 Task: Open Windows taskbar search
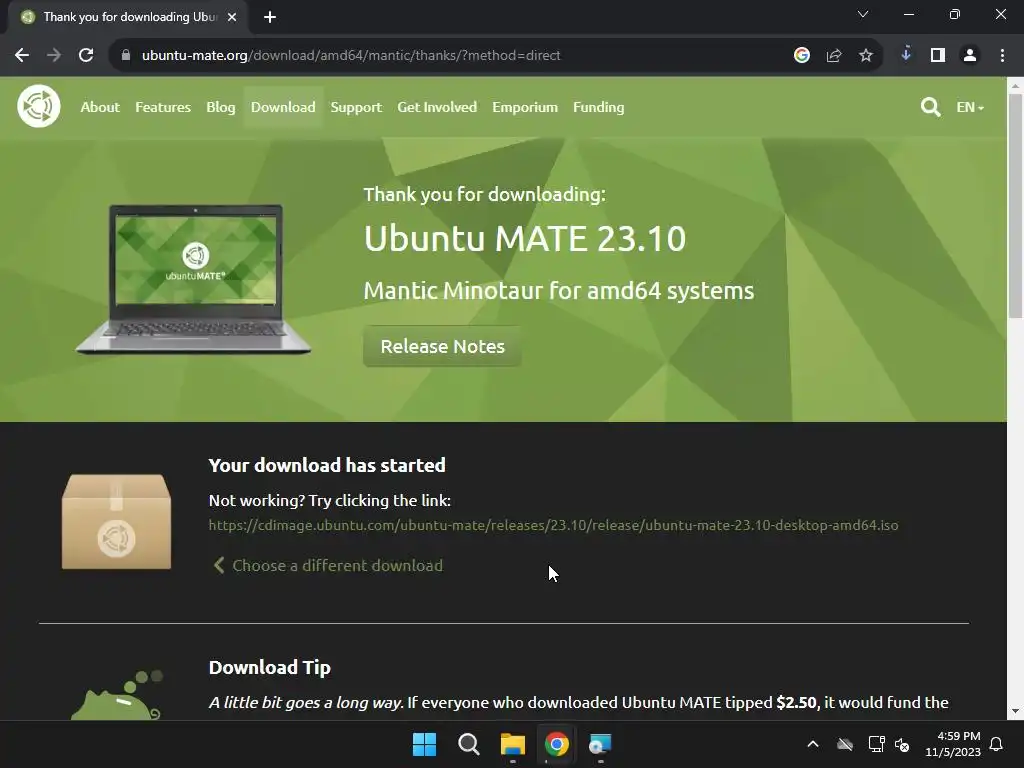click(468, 744)
